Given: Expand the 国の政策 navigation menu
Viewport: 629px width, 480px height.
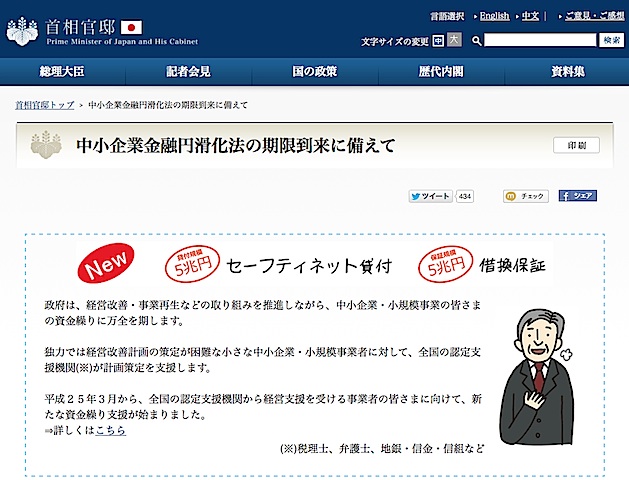Looking at the screenshot, I should 314,72.
